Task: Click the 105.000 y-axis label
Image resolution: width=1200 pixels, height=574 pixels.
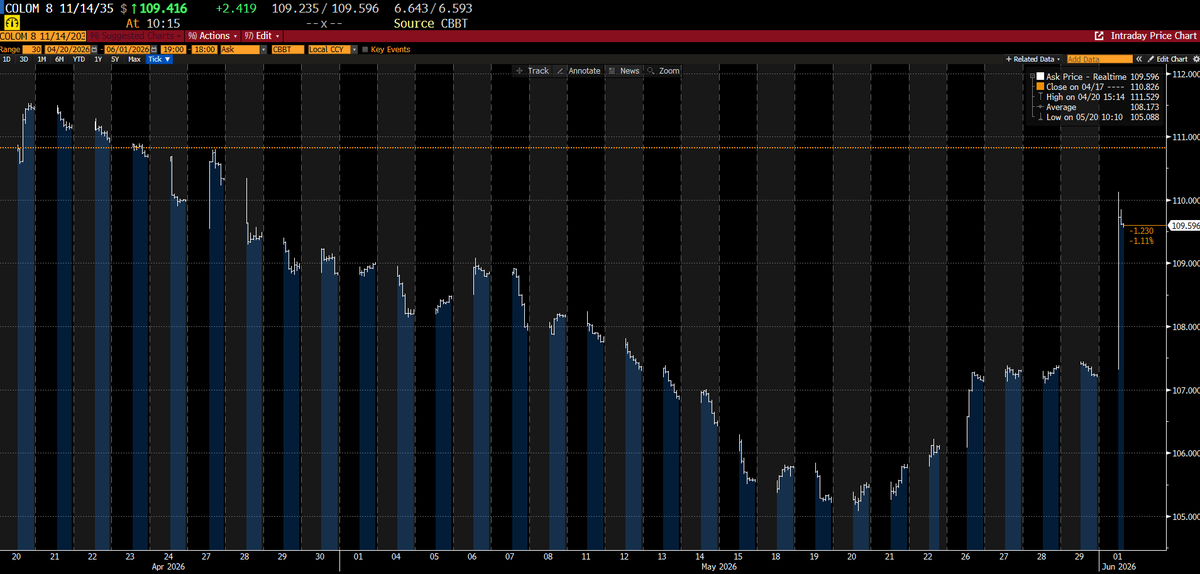Action: tap(1184, 516)
